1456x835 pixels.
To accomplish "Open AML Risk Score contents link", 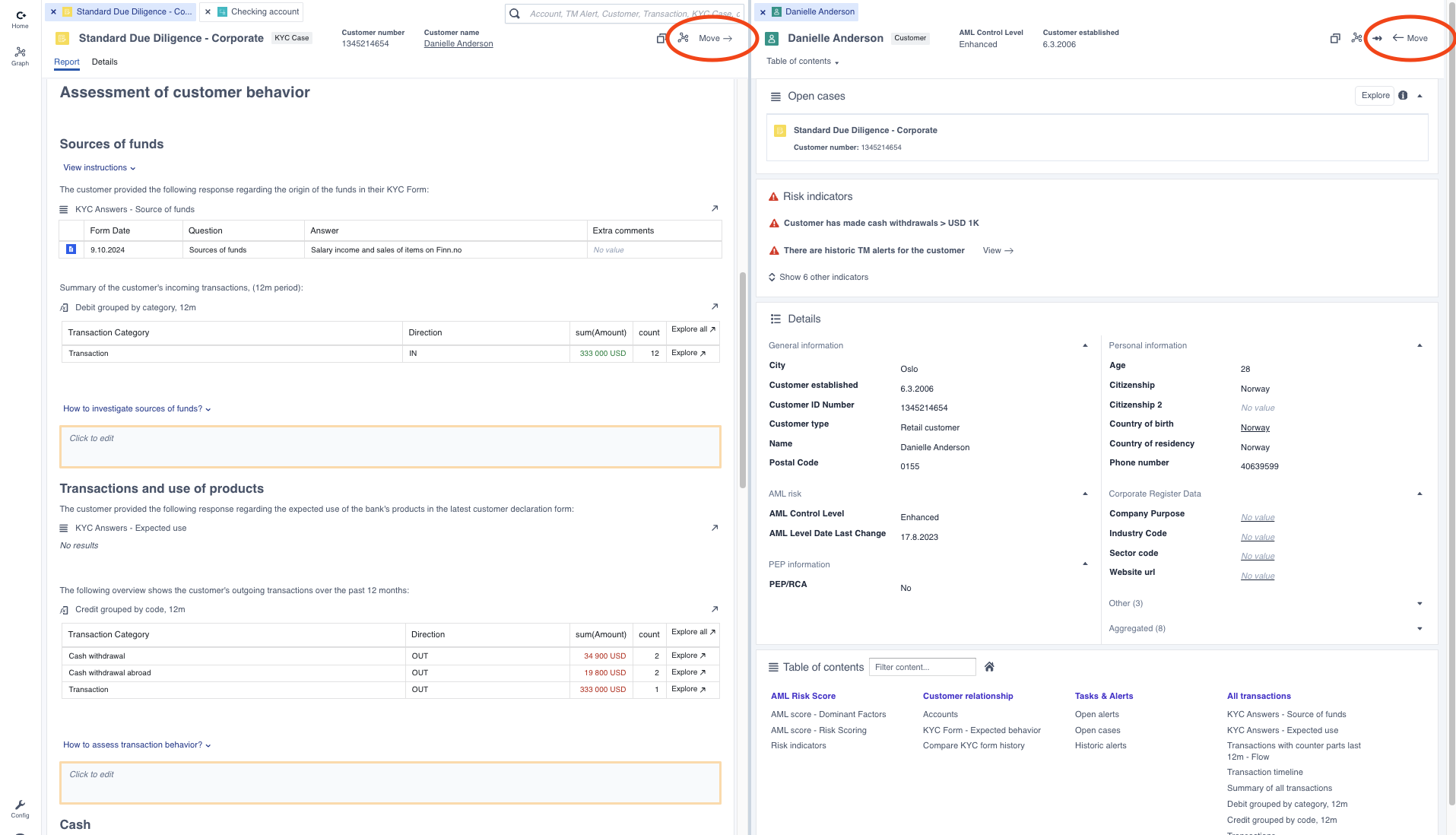I will (x=803, y=697).
